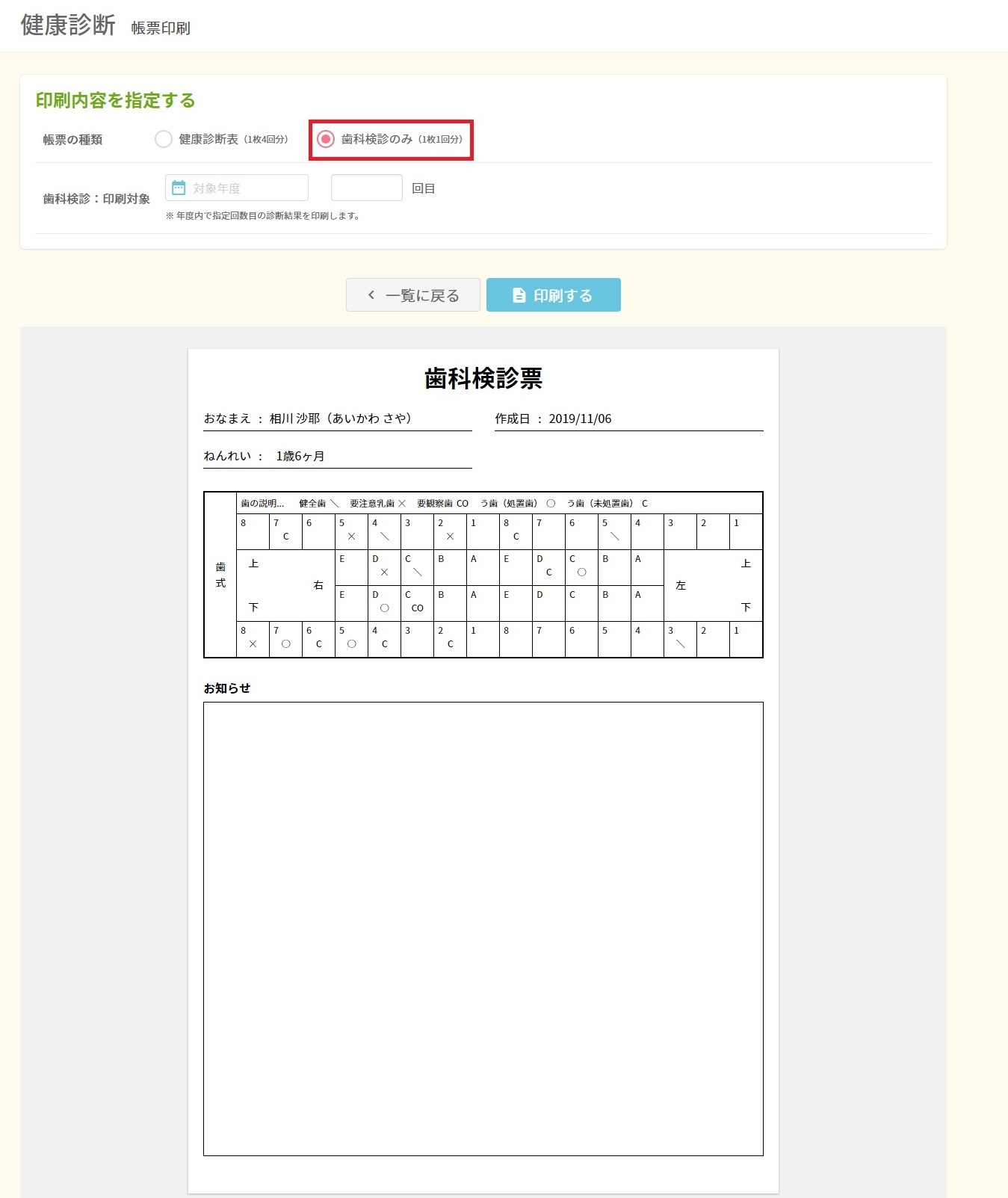Click the 年度内で指定回数目 note text
1008x1198 pixels.
coord(263,216)
